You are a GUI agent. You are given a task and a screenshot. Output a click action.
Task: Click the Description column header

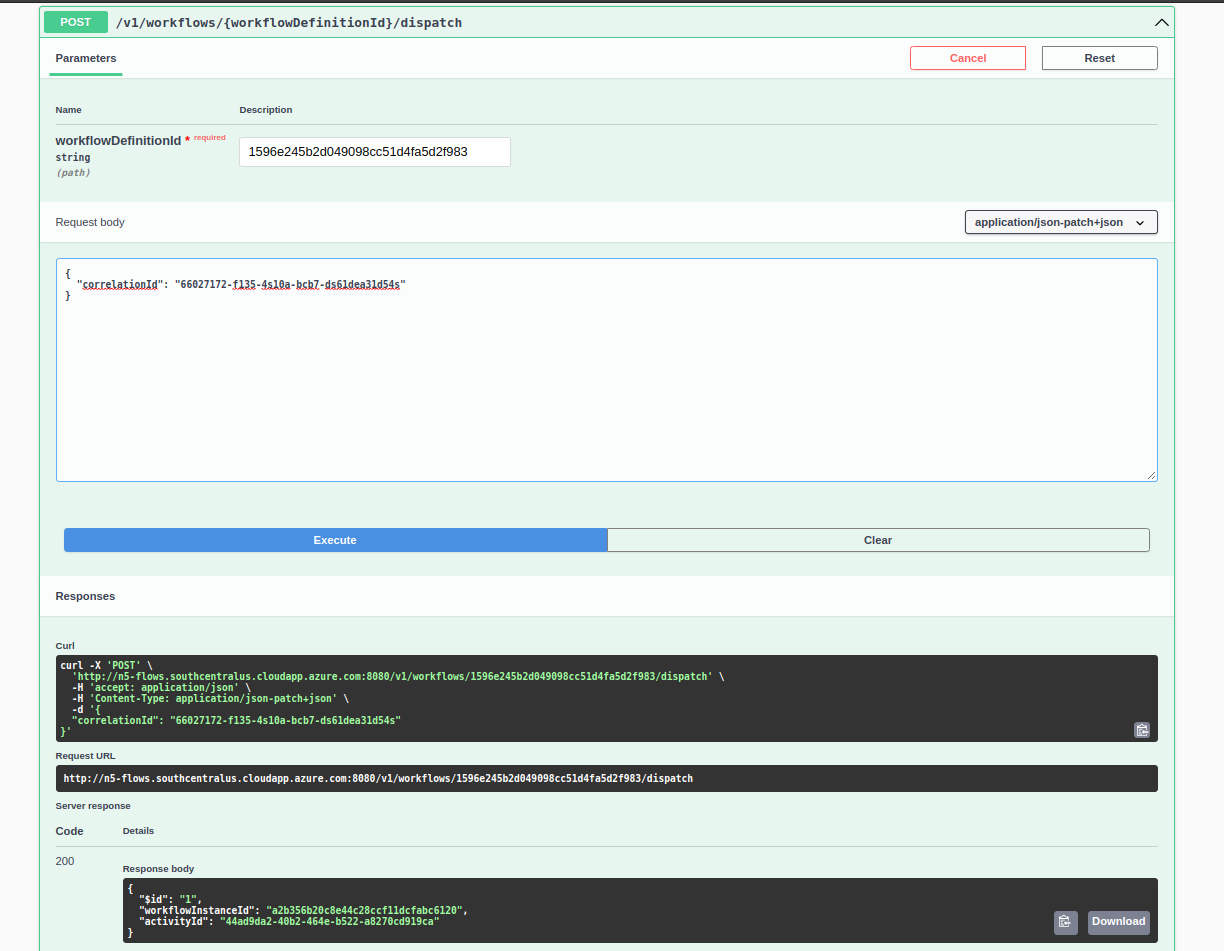tap(266, 110)
